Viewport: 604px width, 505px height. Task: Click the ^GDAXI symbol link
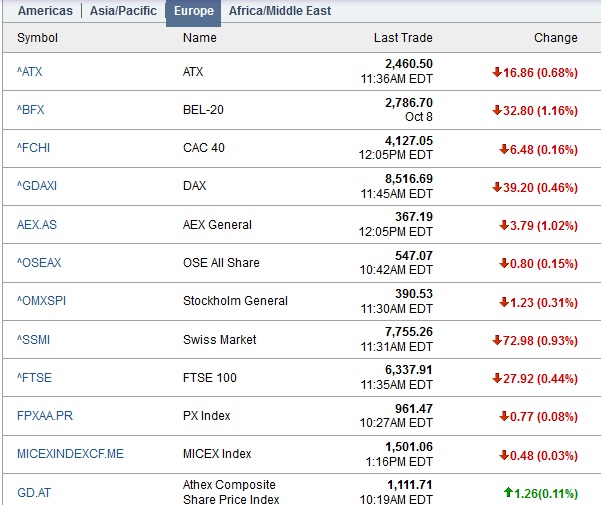coord(37,186)
